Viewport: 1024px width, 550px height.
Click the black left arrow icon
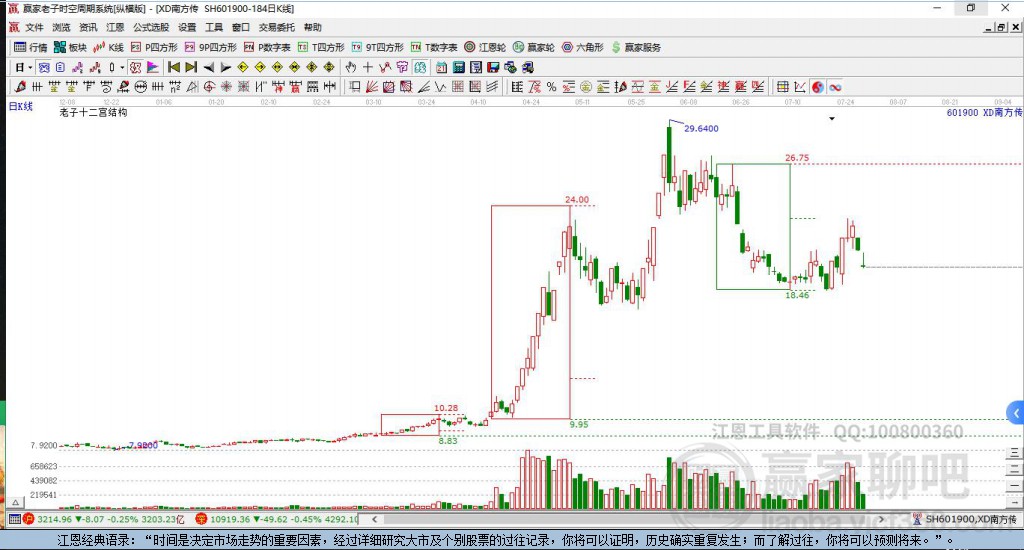click(x=208, y=67)
